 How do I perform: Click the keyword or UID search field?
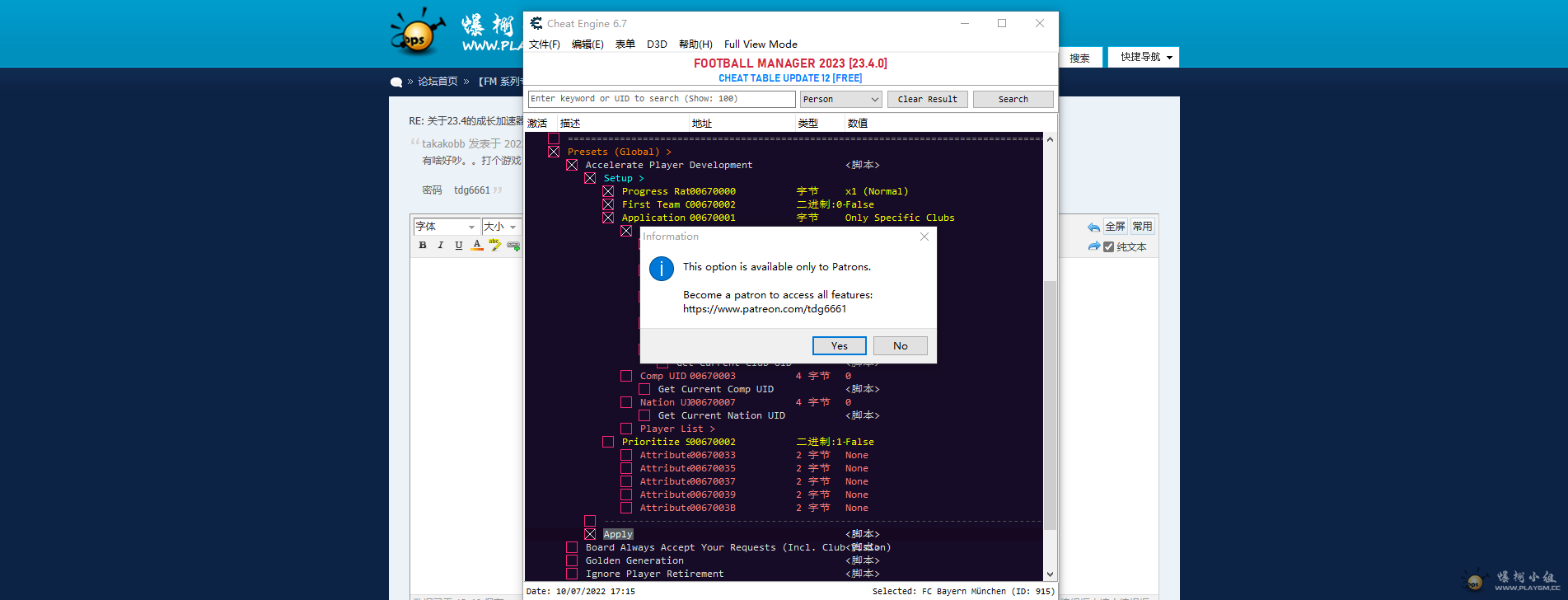pyautogui.click(x=662, y=99)
